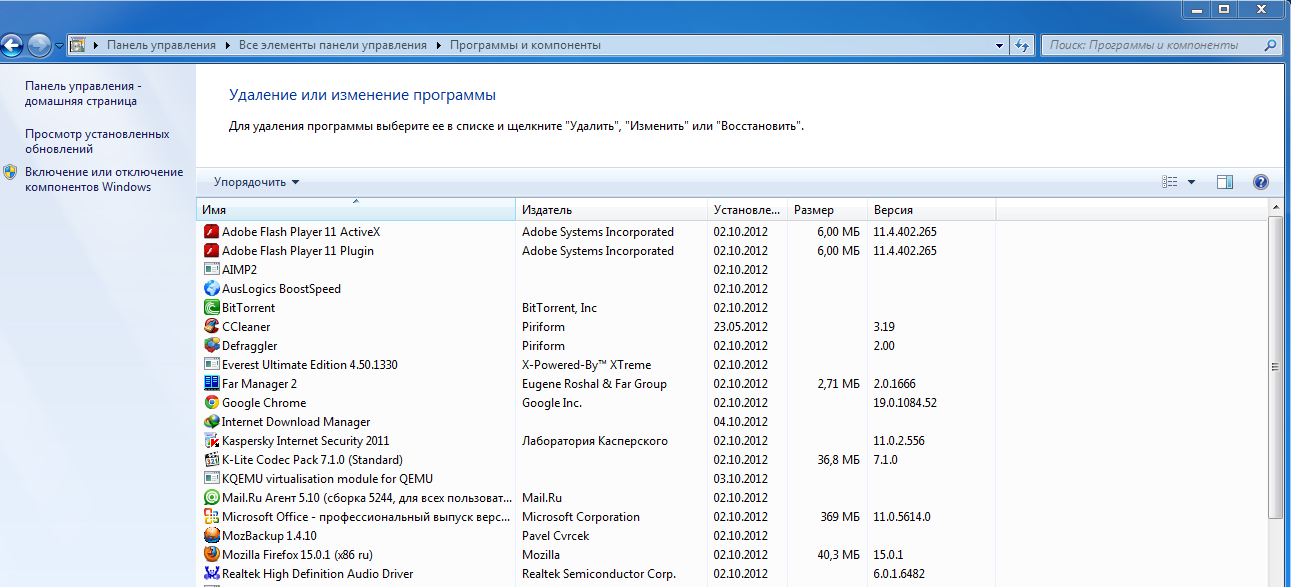
Task: Sort list by Имя column
Action: coord(356,210)
